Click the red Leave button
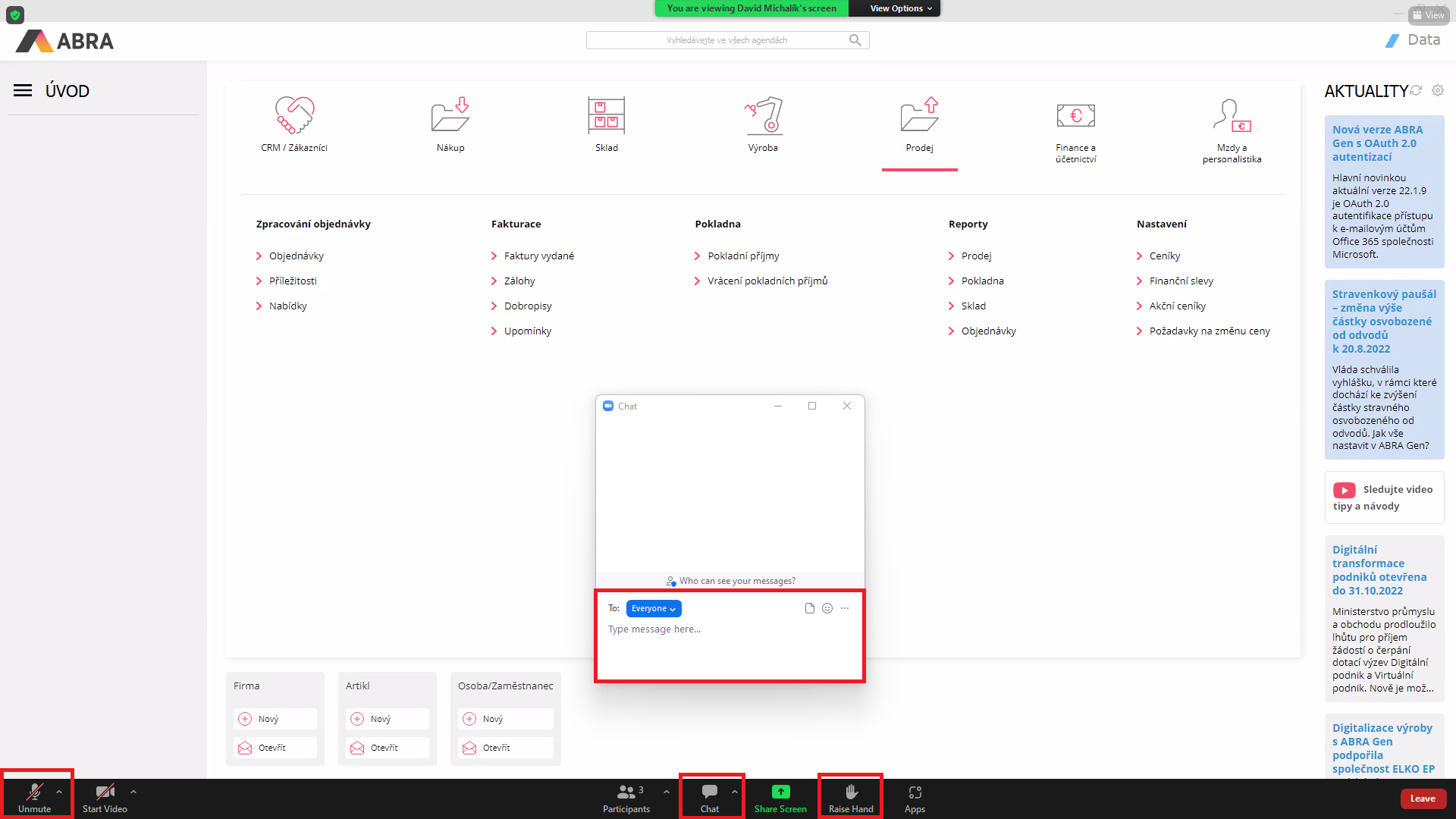Viewport: 1456px width, 819px height. 1422,799
